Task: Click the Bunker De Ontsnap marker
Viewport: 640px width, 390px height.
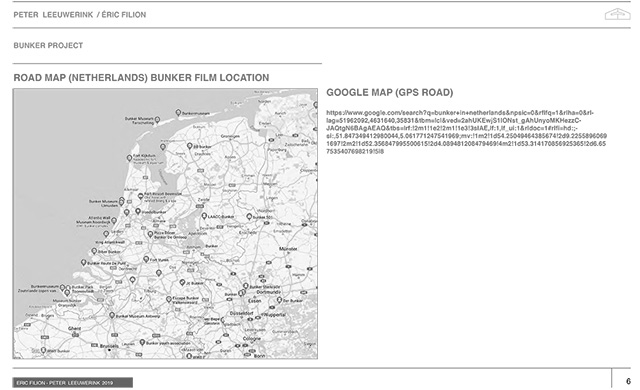Action: coord(150,234)
